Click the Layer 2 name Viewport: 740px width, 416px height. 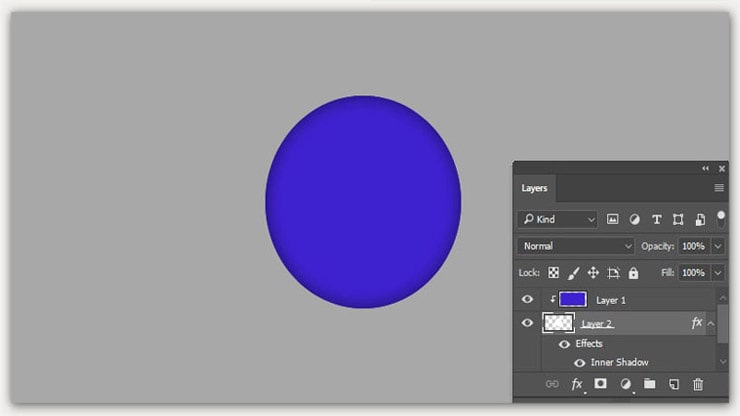(x=597, y=324)
